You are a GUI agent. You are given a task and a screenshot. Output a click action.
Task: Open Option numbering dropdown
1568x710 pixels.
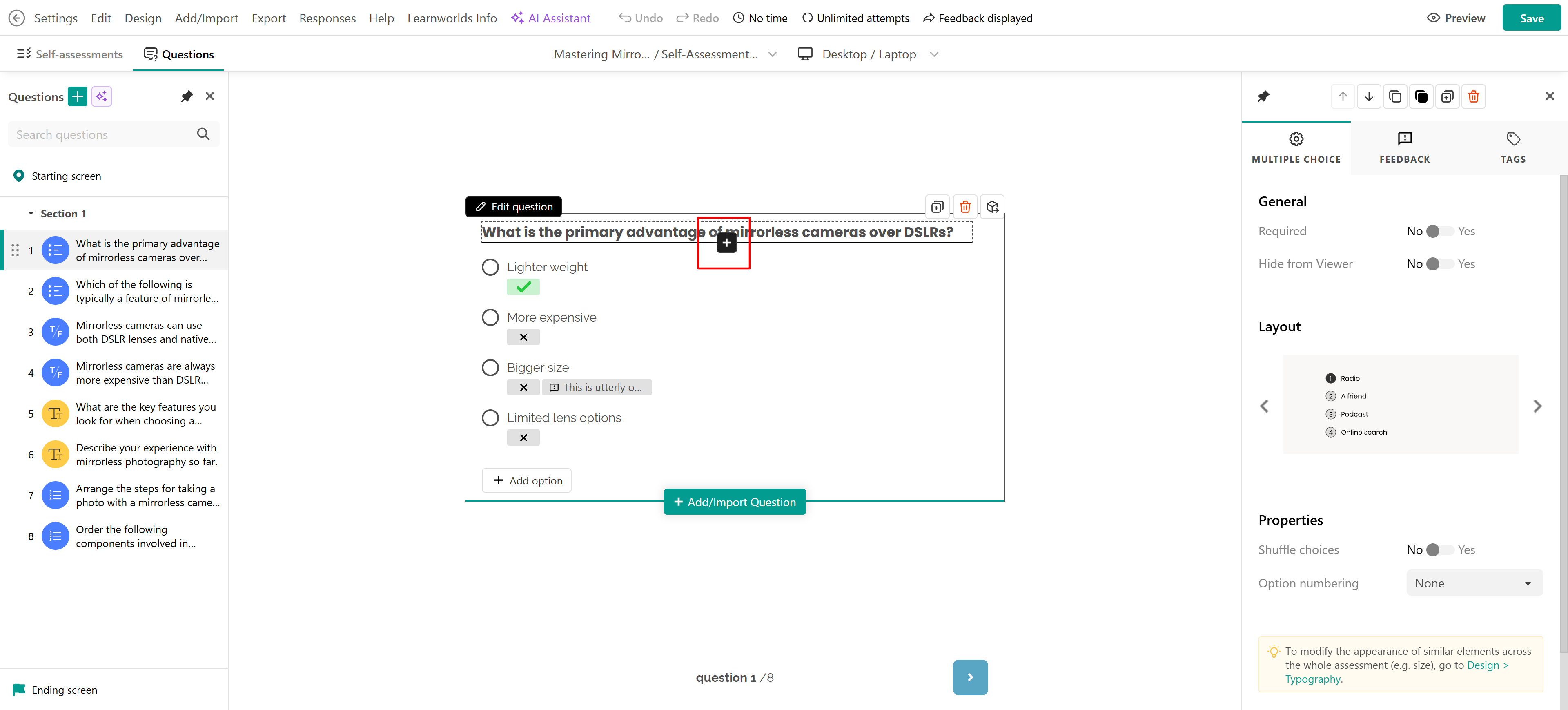coord(1474,583)
